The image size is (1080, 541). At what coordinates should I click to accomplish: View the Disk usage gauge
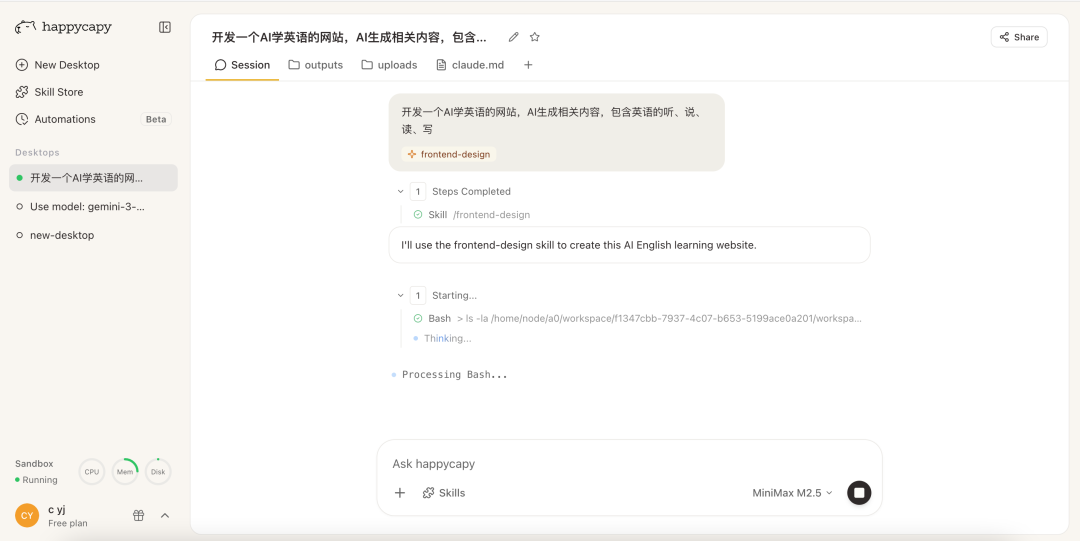pos(158,472)
